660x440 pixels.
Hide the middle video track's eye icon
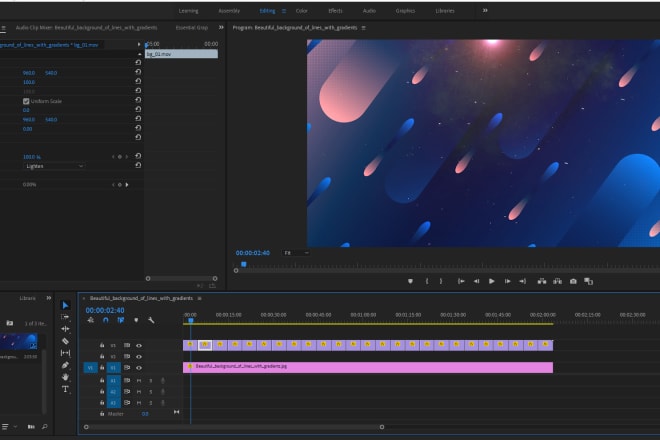click(139, 357)
